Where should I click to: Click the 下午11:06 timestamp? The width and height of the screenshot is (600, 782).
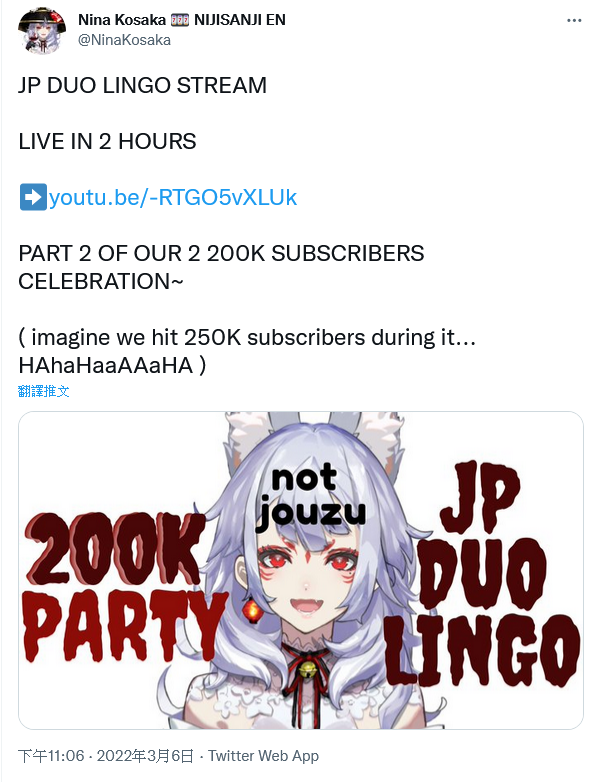pos(51,756)
